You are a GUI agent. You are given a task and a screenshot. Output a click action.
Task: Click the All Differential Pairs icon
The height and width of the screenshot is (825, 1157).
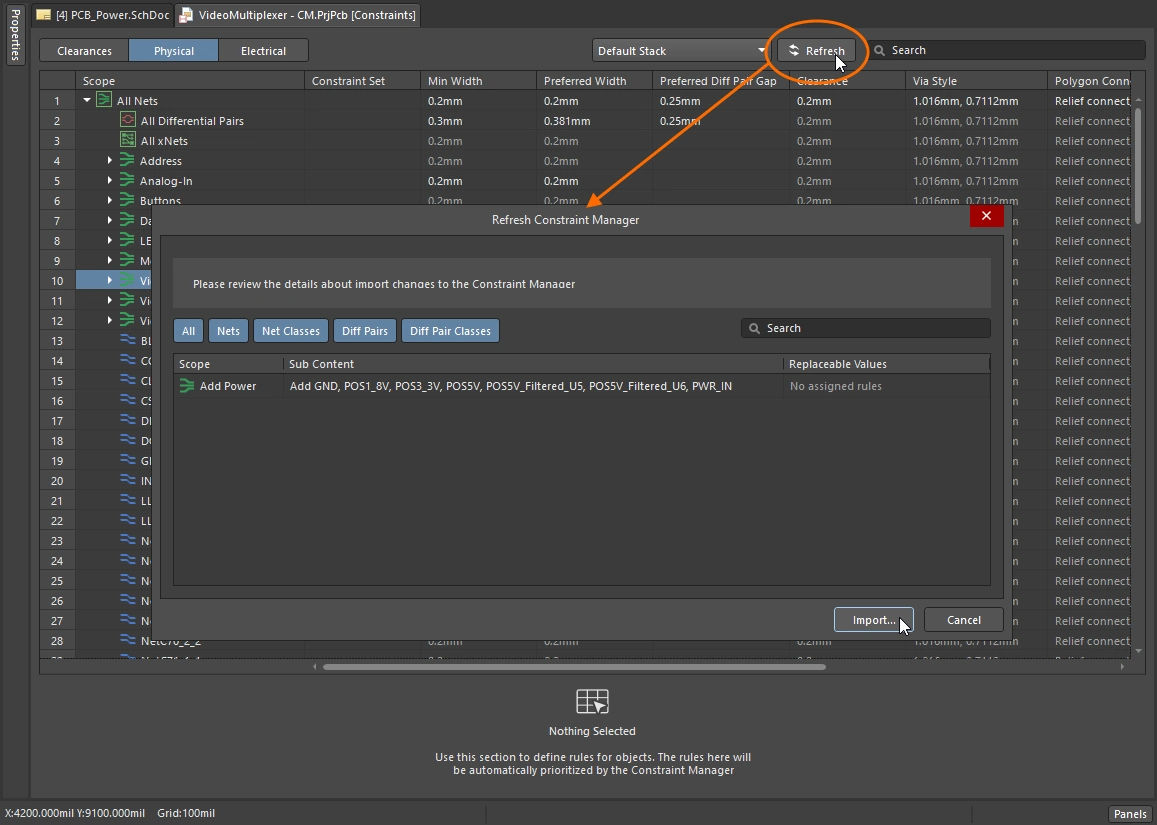tap(128, 120)
